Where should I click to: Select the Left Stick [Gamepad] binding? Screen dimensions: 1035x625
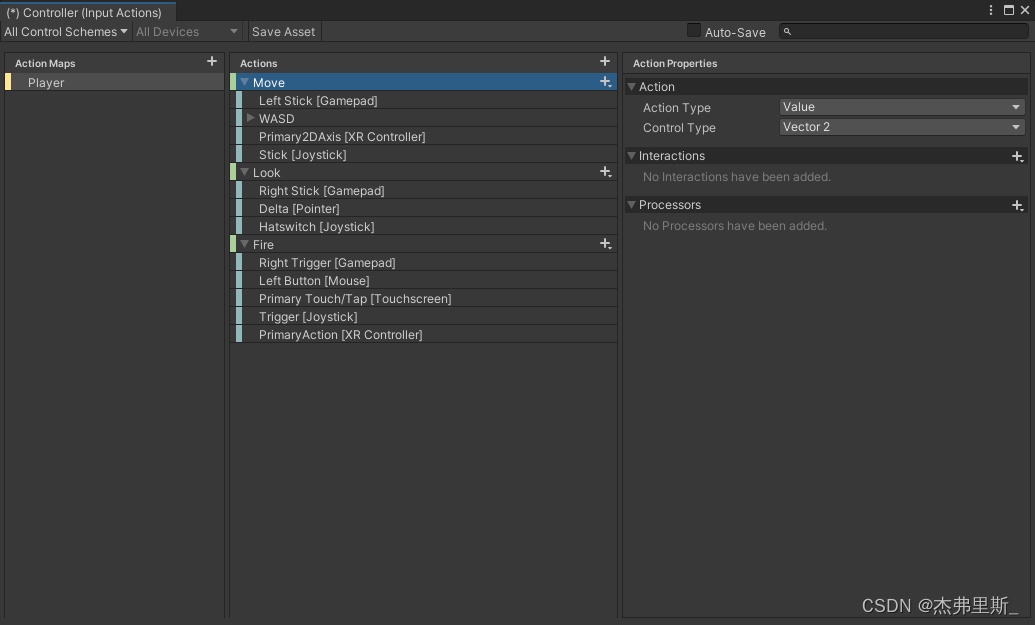[318, 100]
